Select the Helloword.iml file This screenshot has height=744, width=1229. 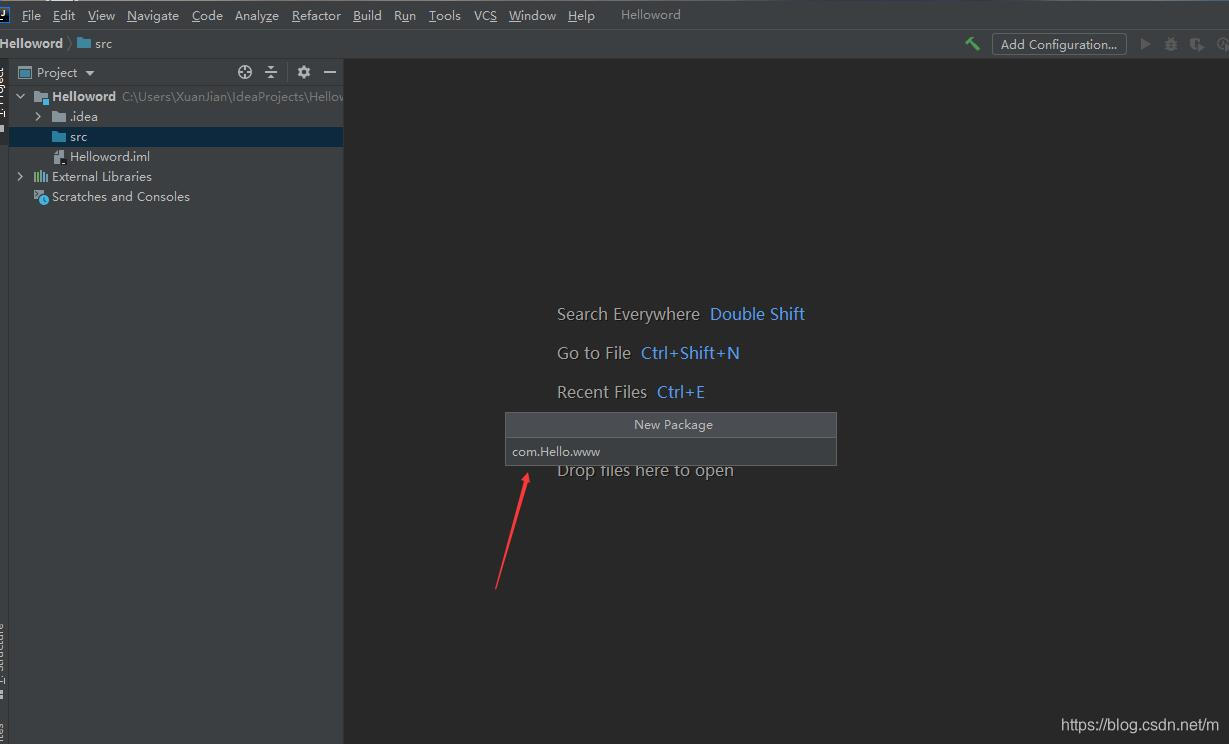click(110, 157)
